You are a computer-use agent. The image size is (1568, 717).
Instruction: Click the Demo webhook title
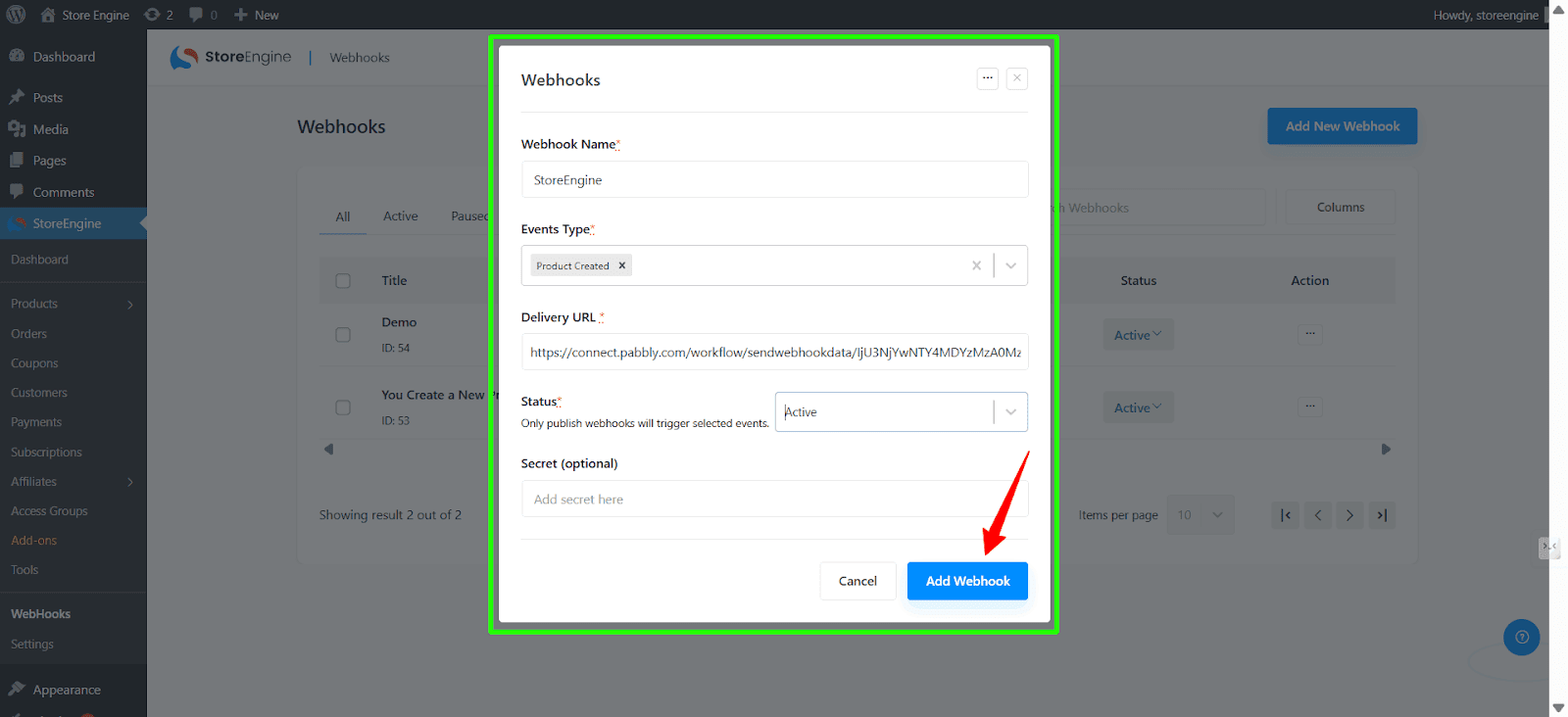(399, 322)
